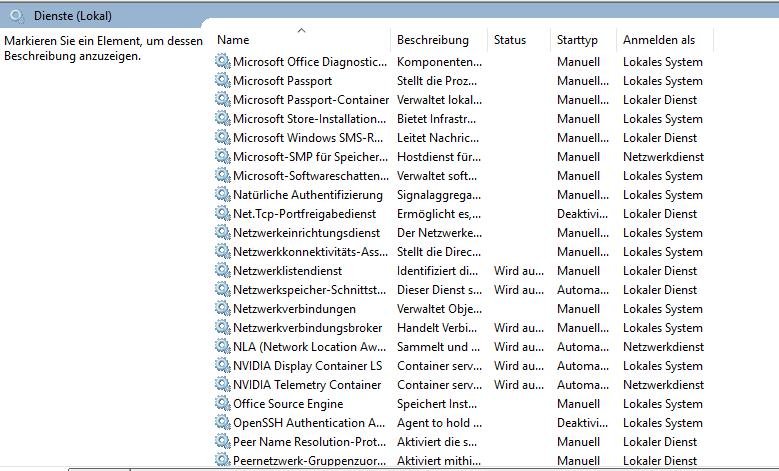Click 'Speichert Inst...' description cell
779x471 pixels.
pyautogui.click(x=437, y=404)
